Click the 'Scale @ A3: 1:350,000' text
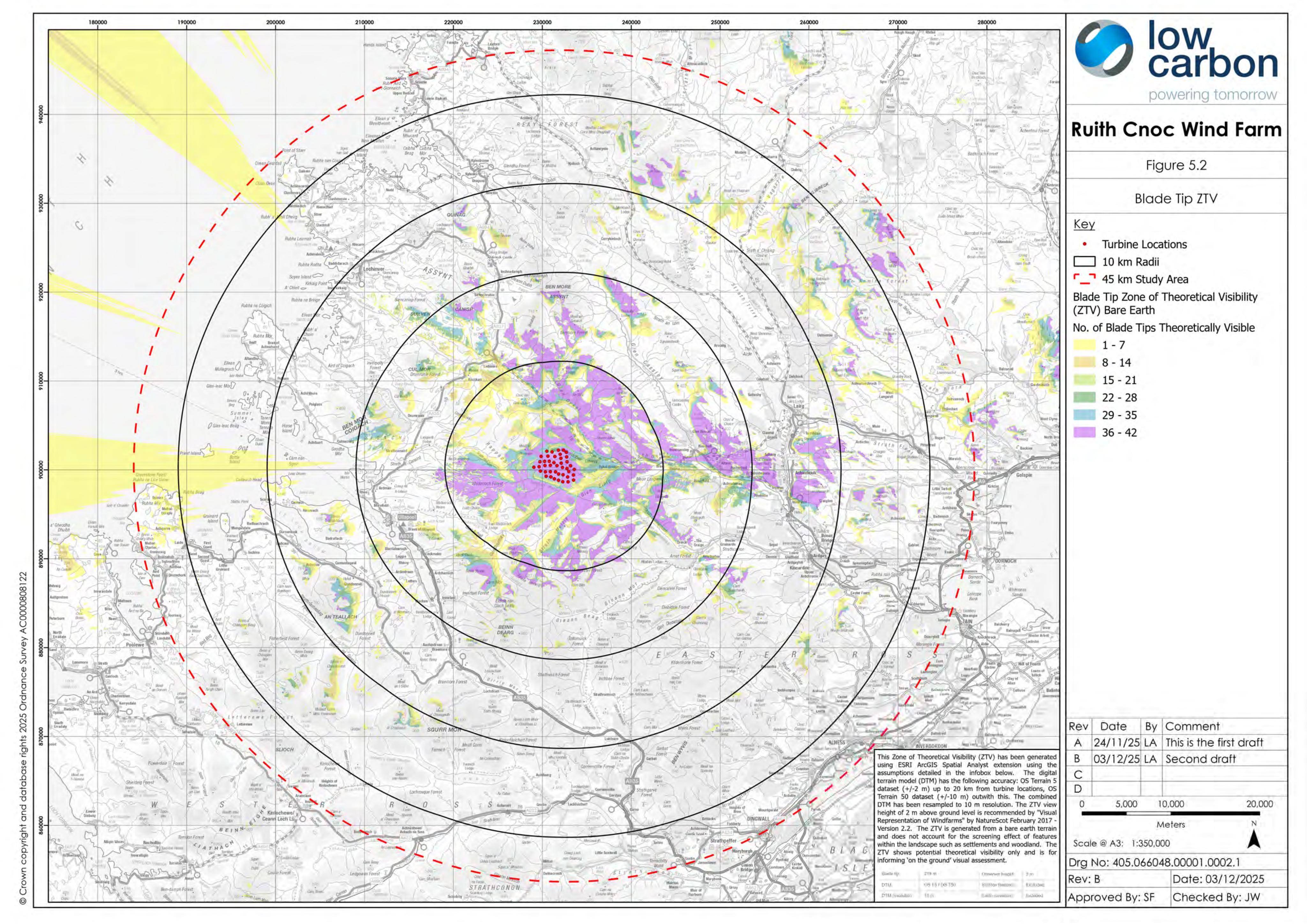 pyautogui.click(x=1121, y=843)
